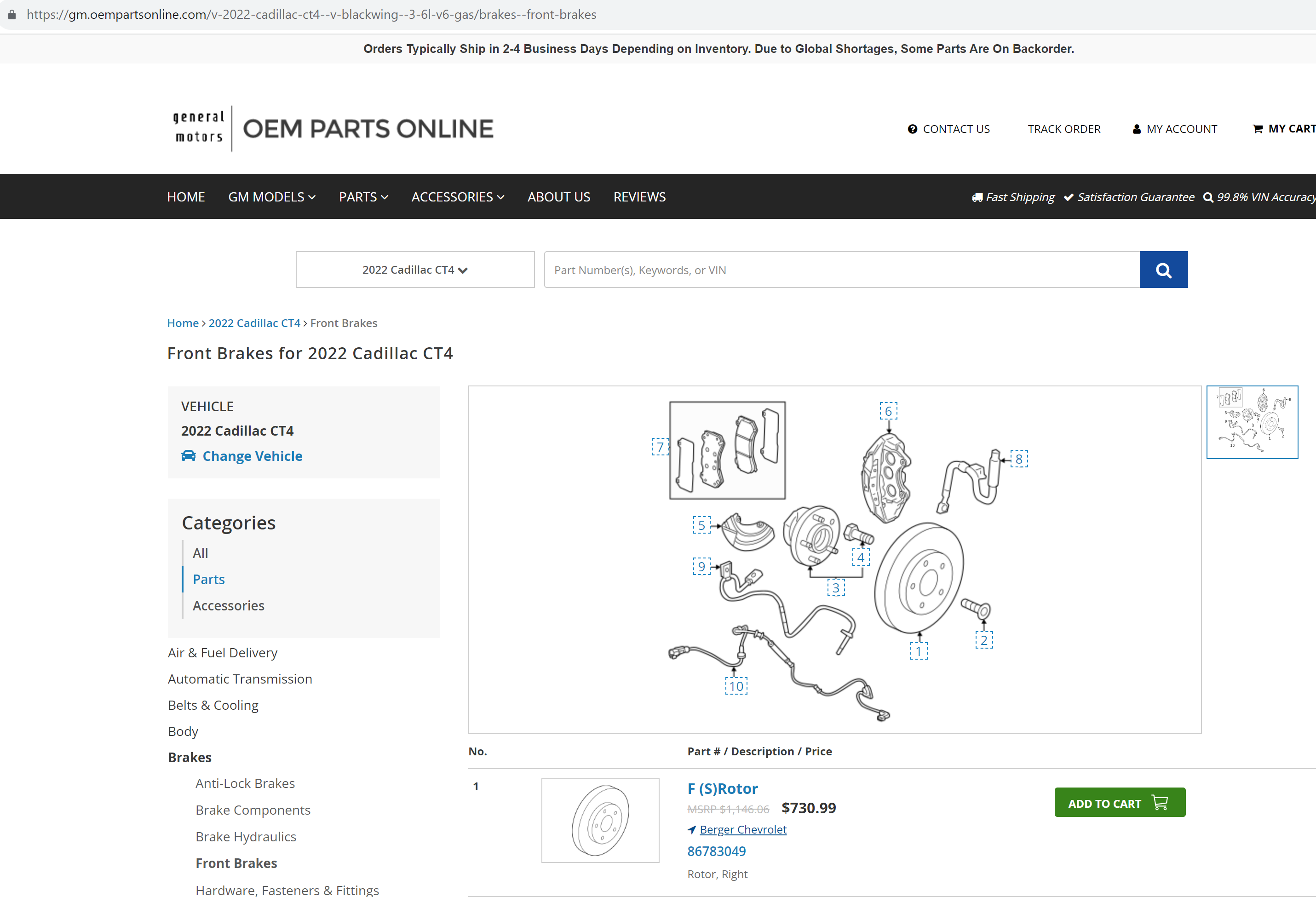Open Hardware, Fasteners & Fittings subcategory
The image size is (1316, 897).
tap(287, 890)
